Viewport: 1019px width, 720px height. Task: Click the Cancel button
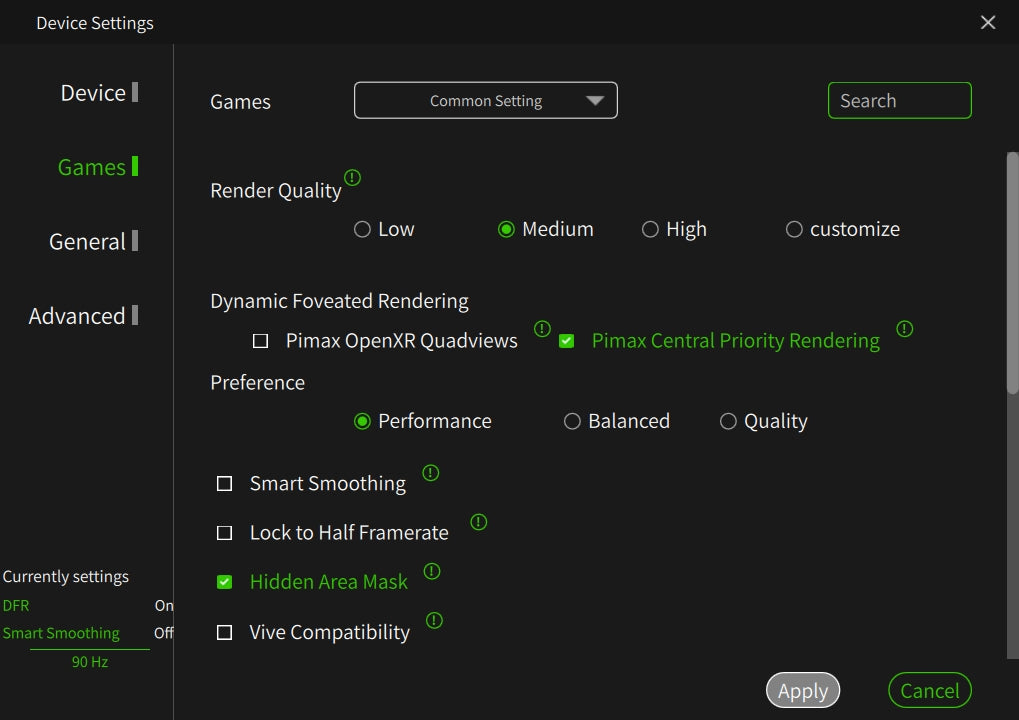pos(929,691)
